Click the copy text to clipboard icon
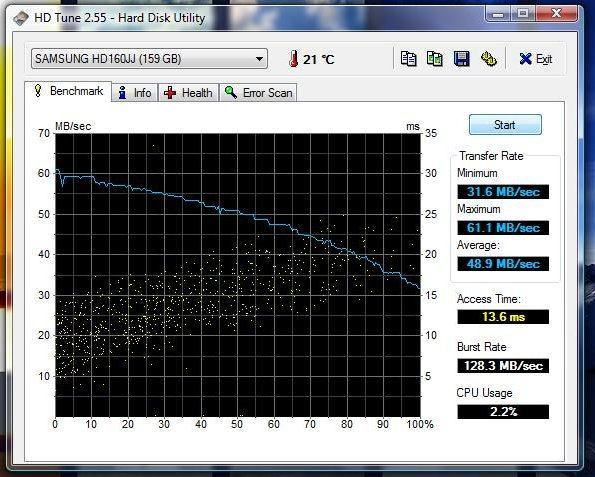Viewport: 595px width, 477px height. coord(408,59)
